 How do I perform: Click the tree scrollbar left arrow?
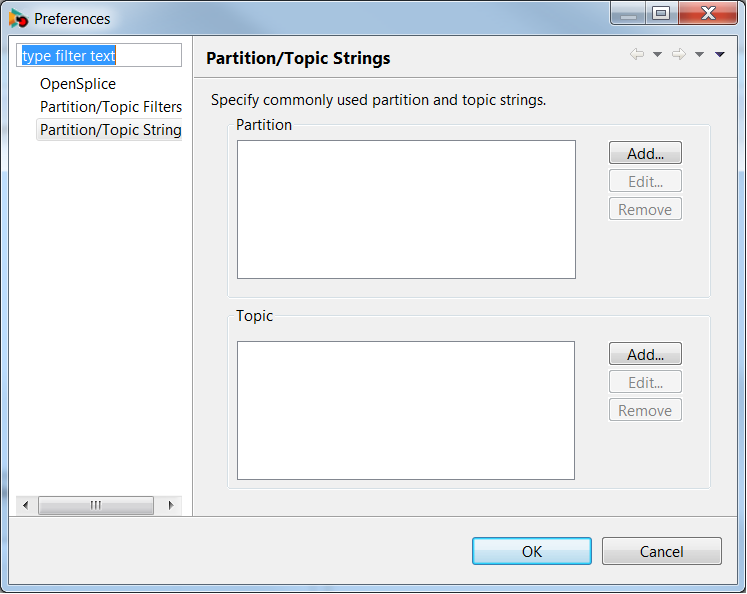coord(26,505)
